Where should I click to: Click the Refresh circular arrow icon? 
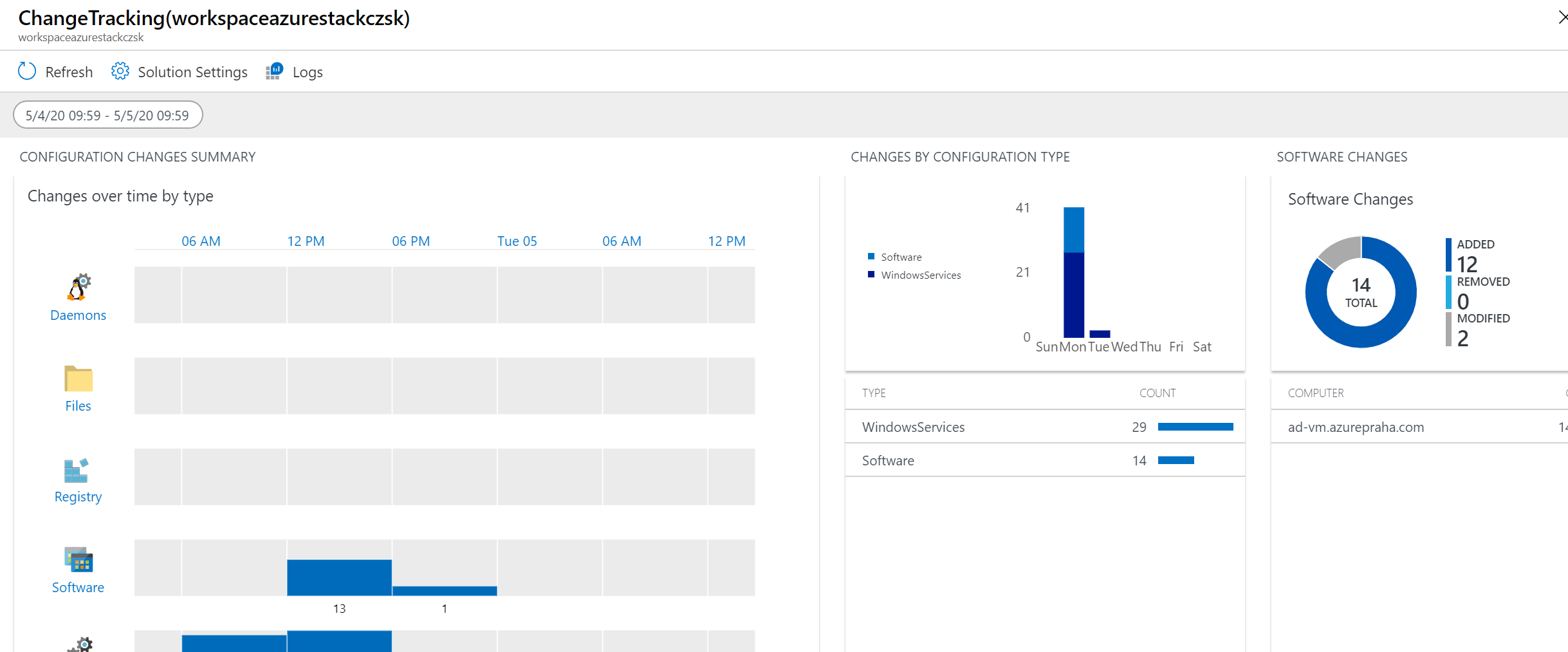pos(27,71)
